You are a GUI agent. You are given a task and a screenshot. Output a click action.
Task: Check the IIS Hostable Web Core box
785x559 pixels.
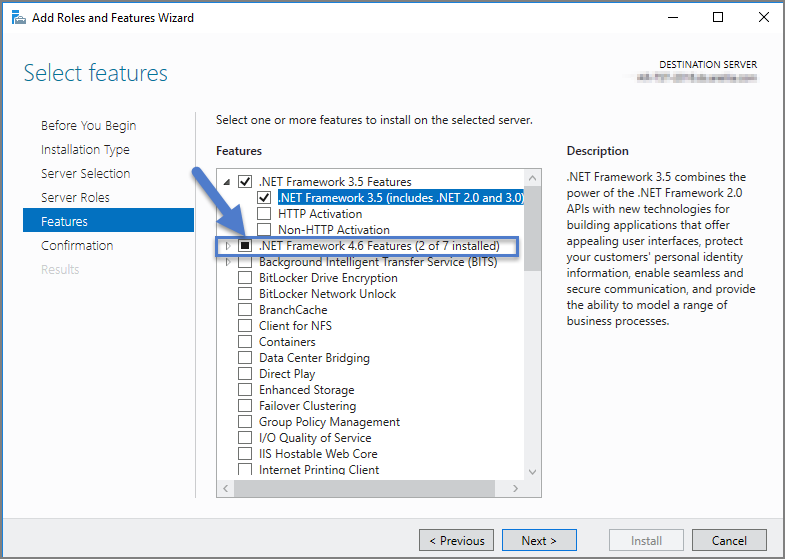pos(245,453)
